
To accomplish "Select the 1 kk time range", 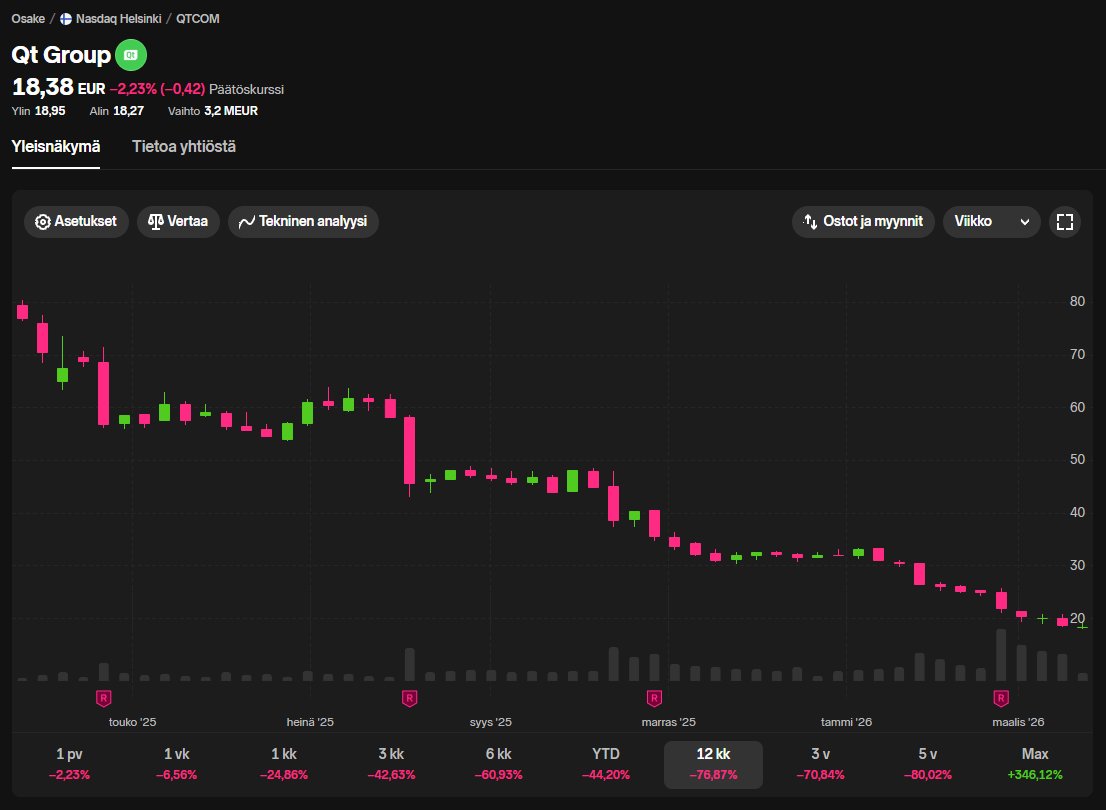I will click(284, 764).
